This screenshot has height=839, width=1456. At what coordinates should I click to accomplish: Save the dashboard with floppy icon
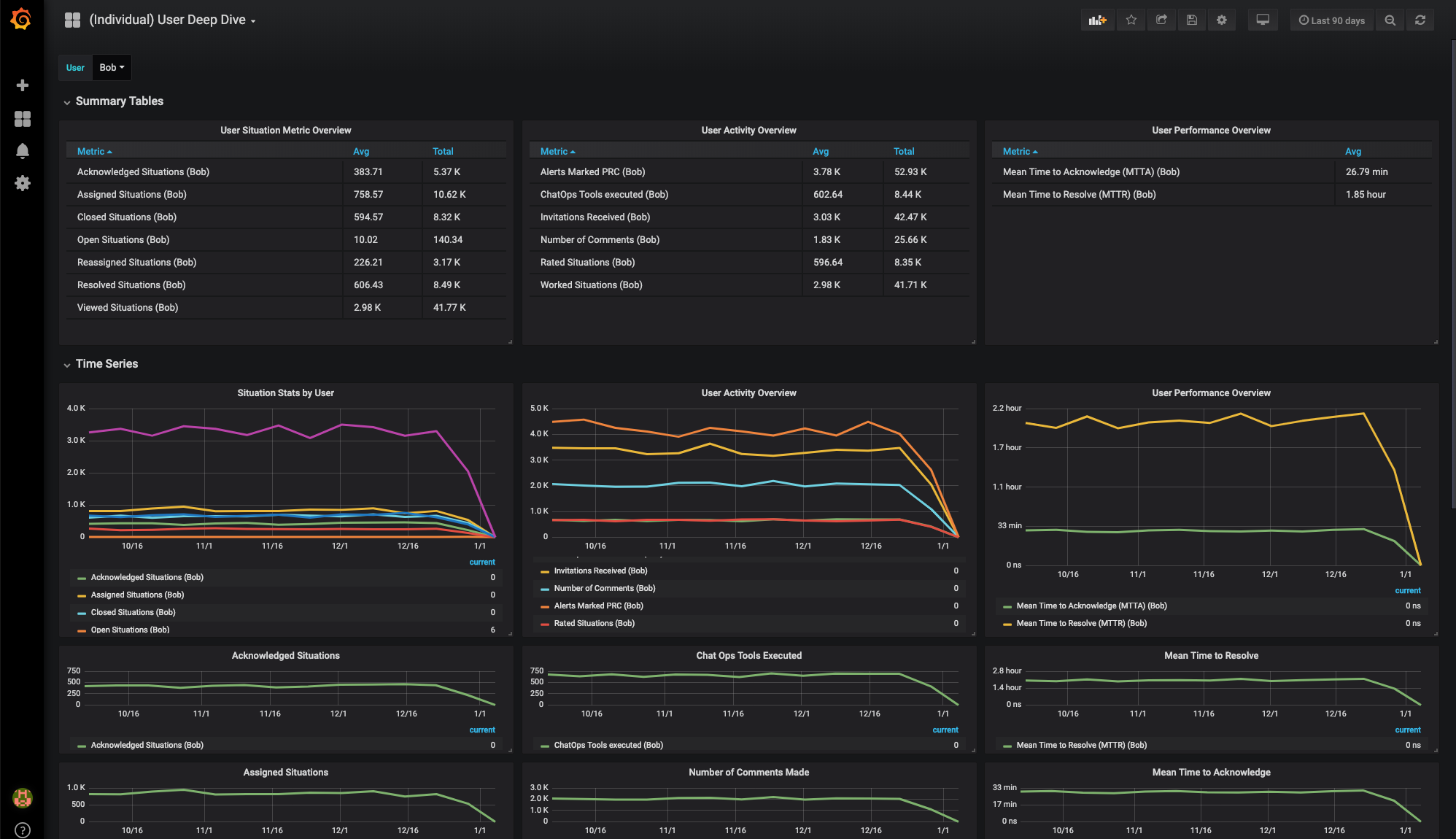coord(1192,20)
